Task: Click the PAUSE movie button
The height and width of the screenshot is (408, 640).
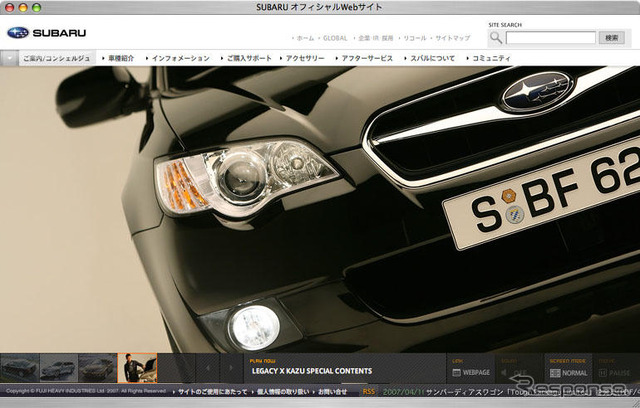Action: pos(615,373)
